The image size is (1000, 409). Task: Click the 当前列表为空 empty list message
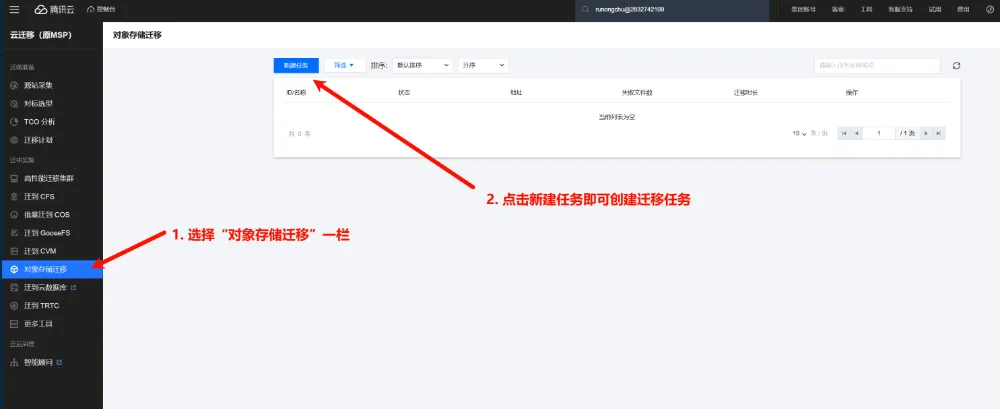point(617,117)
